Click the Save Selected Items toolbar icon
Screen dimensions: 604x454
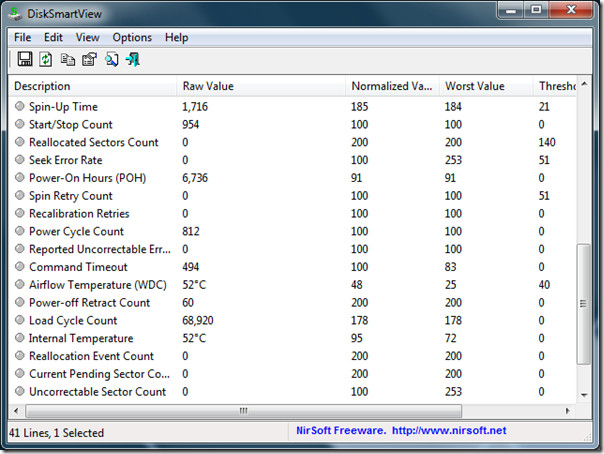click(25, 59)
